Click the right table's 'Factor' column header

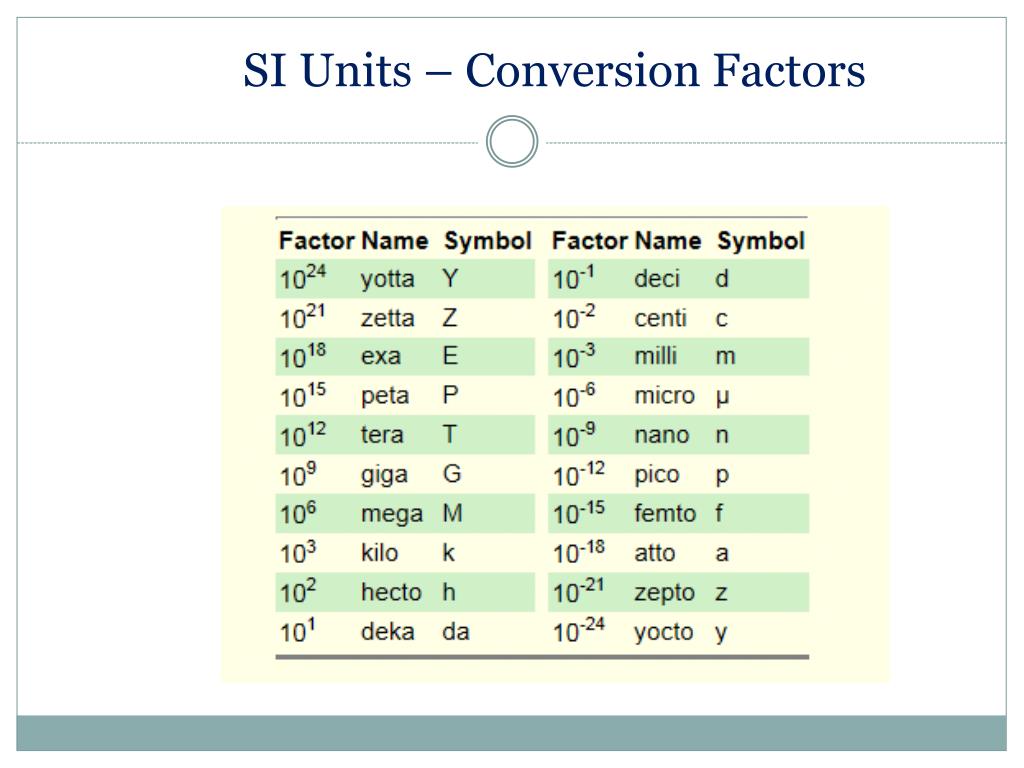[x=590, y=240]
